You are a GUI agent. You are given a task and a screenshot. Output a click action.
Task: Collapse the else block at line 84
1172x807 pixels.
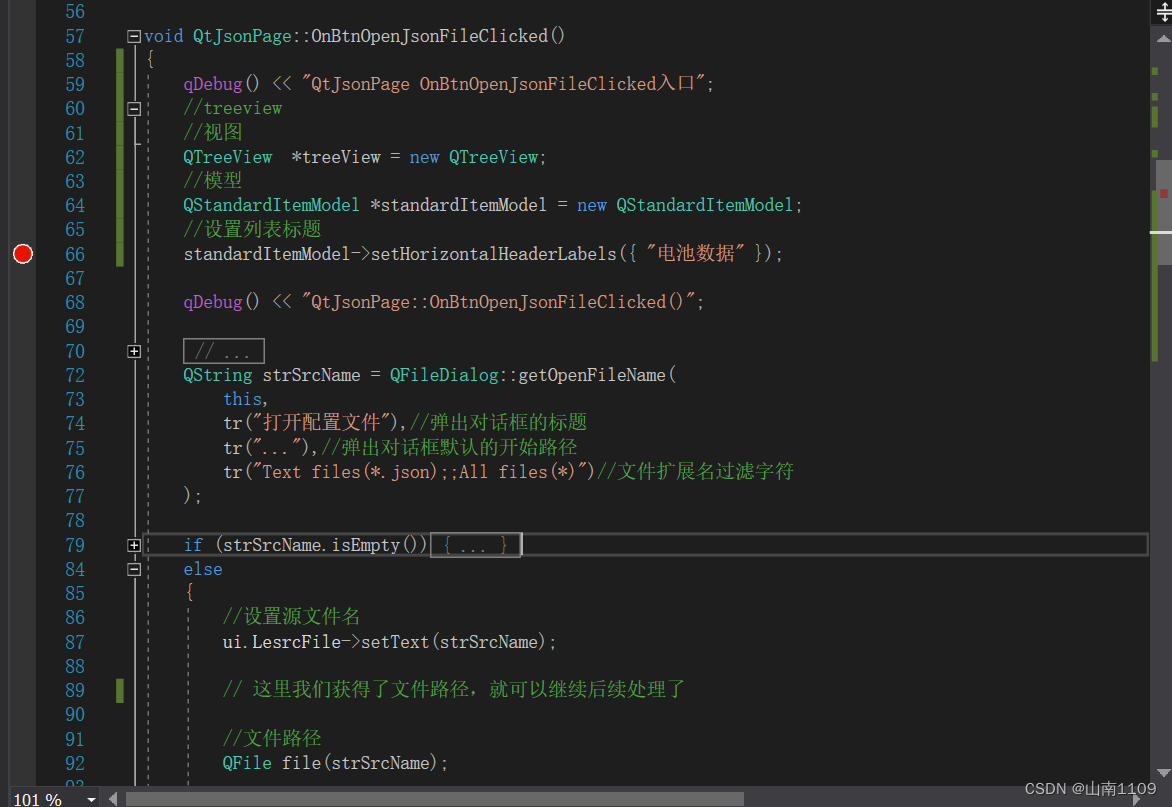pyautogui.click(x=135, y=569)
